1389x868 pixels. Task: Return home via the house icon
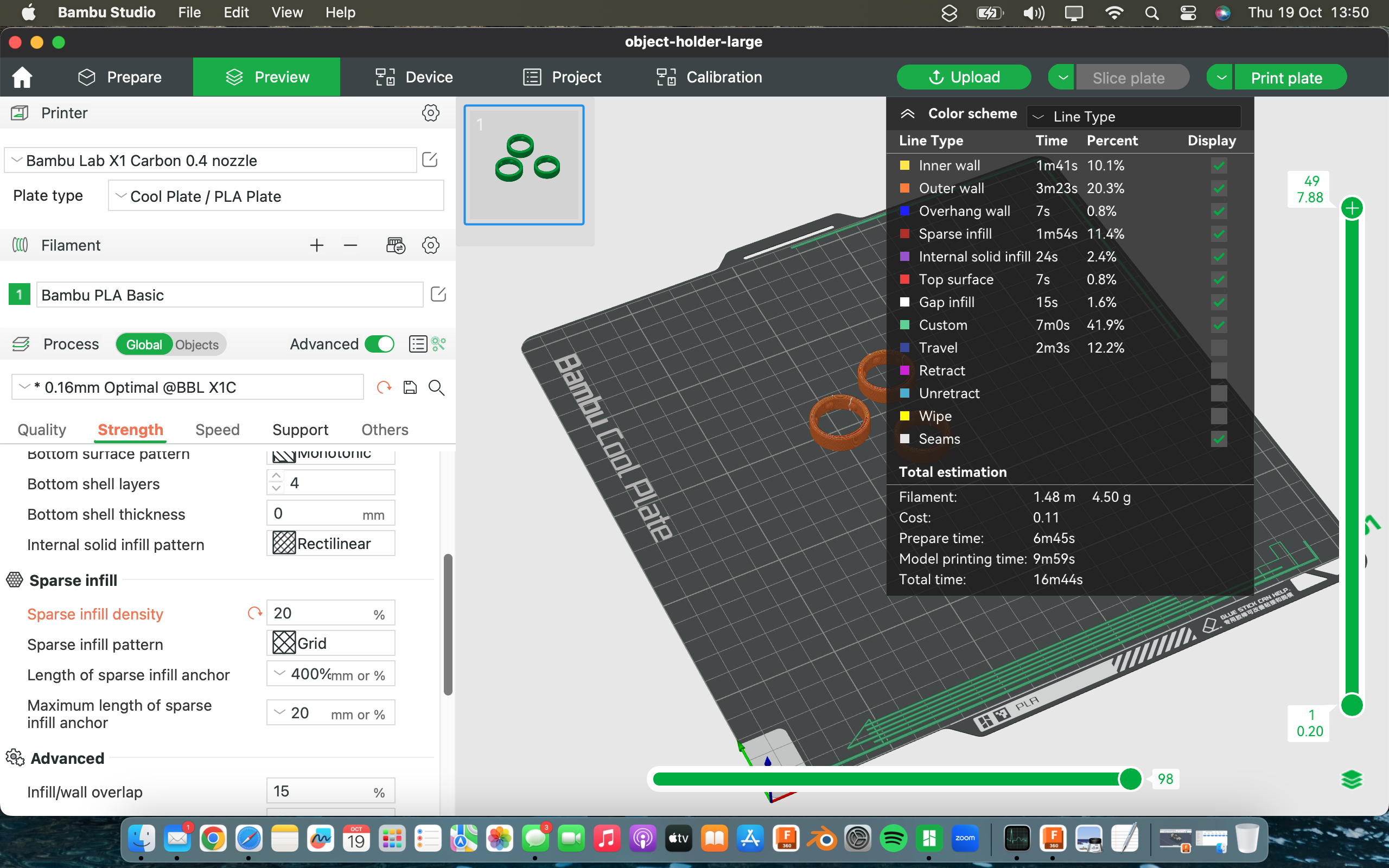21,76
